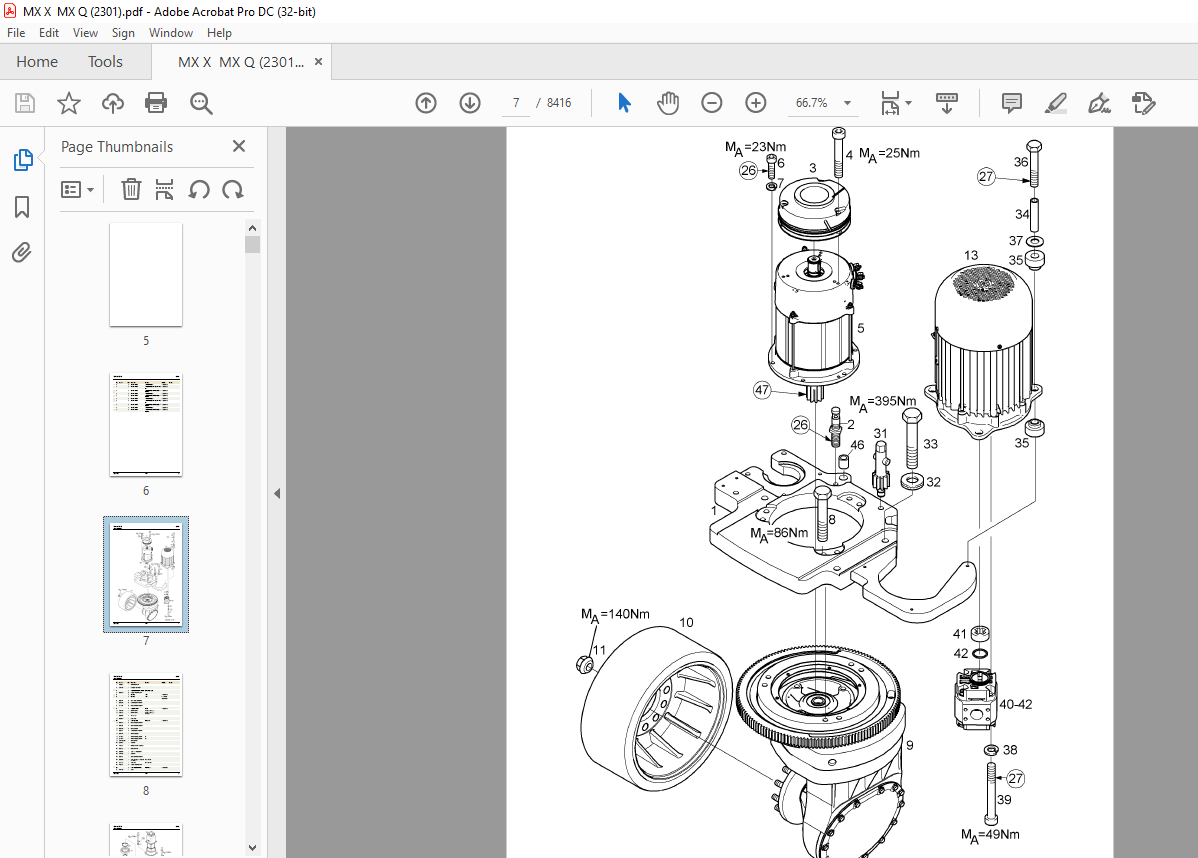
Task: Click the Stamp tool icon
Action: pyautogui.click(x=1144, y=103)
